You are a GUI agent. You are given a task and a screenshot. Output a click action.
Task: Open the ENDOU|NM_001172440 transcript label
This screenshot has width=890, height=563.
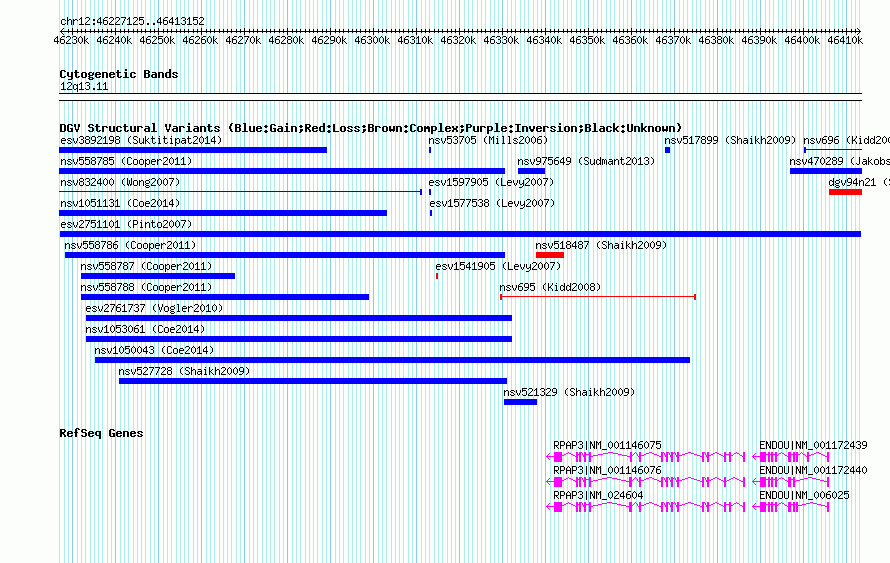tap(813, 470)
